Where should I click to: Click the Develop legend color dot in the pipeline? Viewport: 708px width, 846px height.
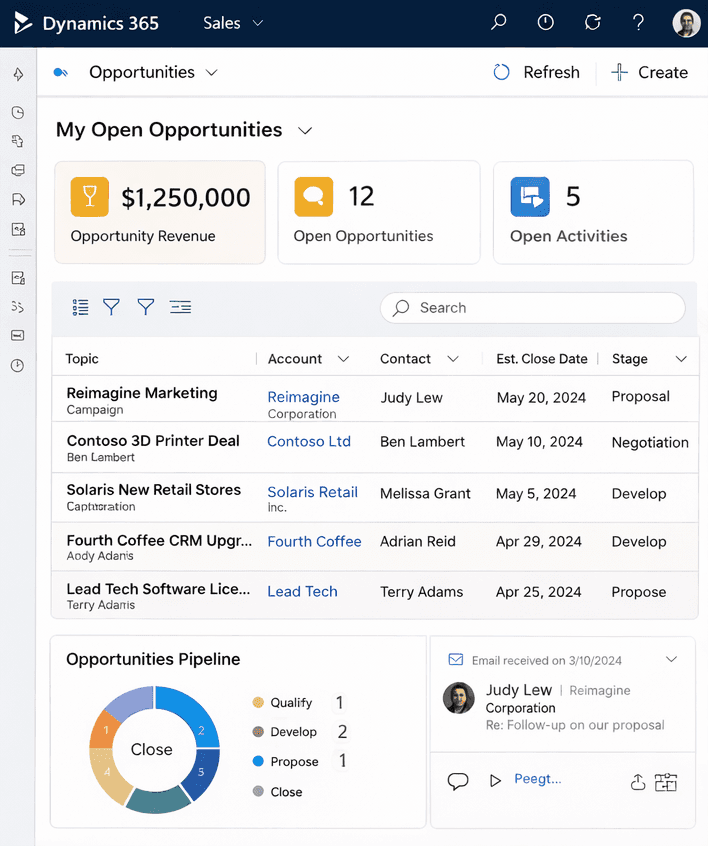pyautogui.click(x=259, y=731)
